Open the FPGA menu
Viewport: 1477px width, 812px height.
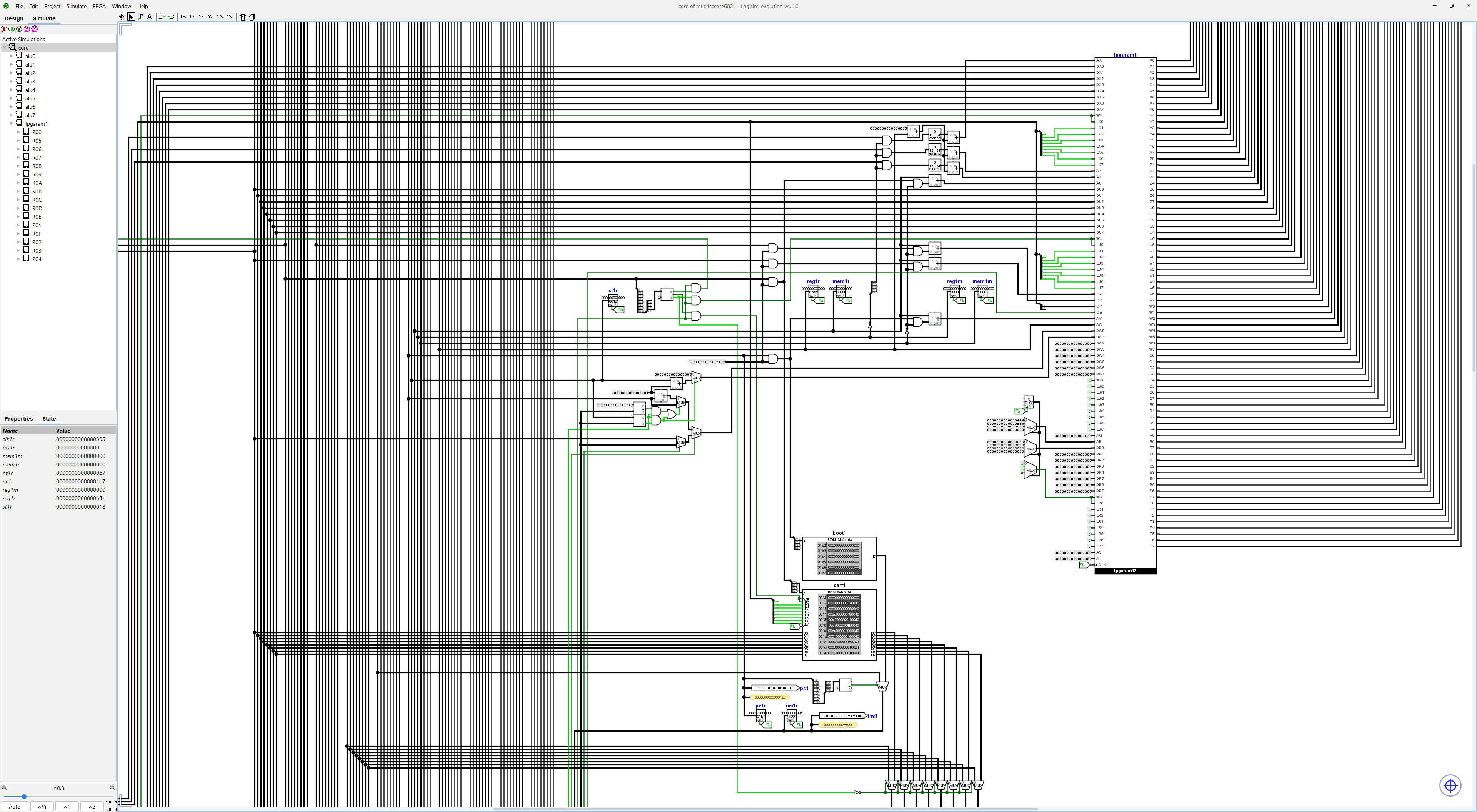pos(99,6)
